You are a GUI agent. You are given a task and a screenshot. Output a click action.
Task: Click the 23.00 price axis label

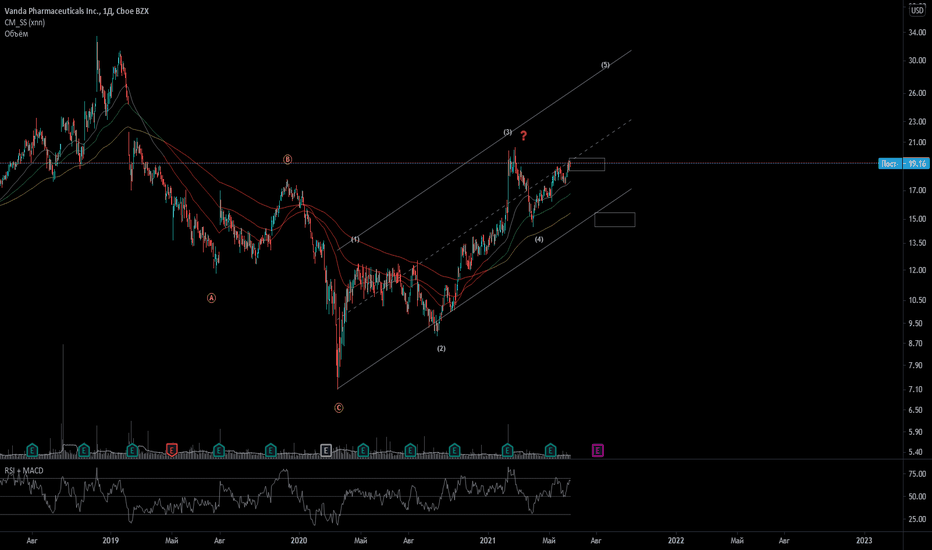tap(917, 121)
